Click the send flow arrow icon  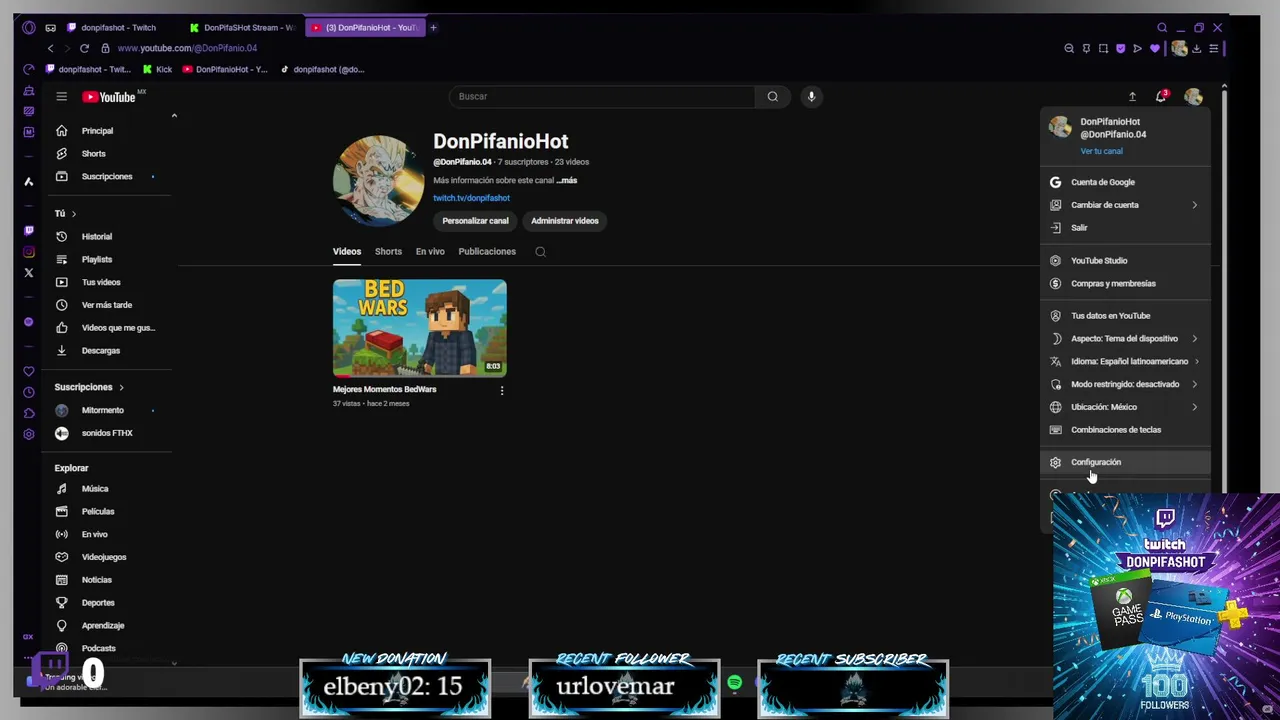(x=1137, y=48)
